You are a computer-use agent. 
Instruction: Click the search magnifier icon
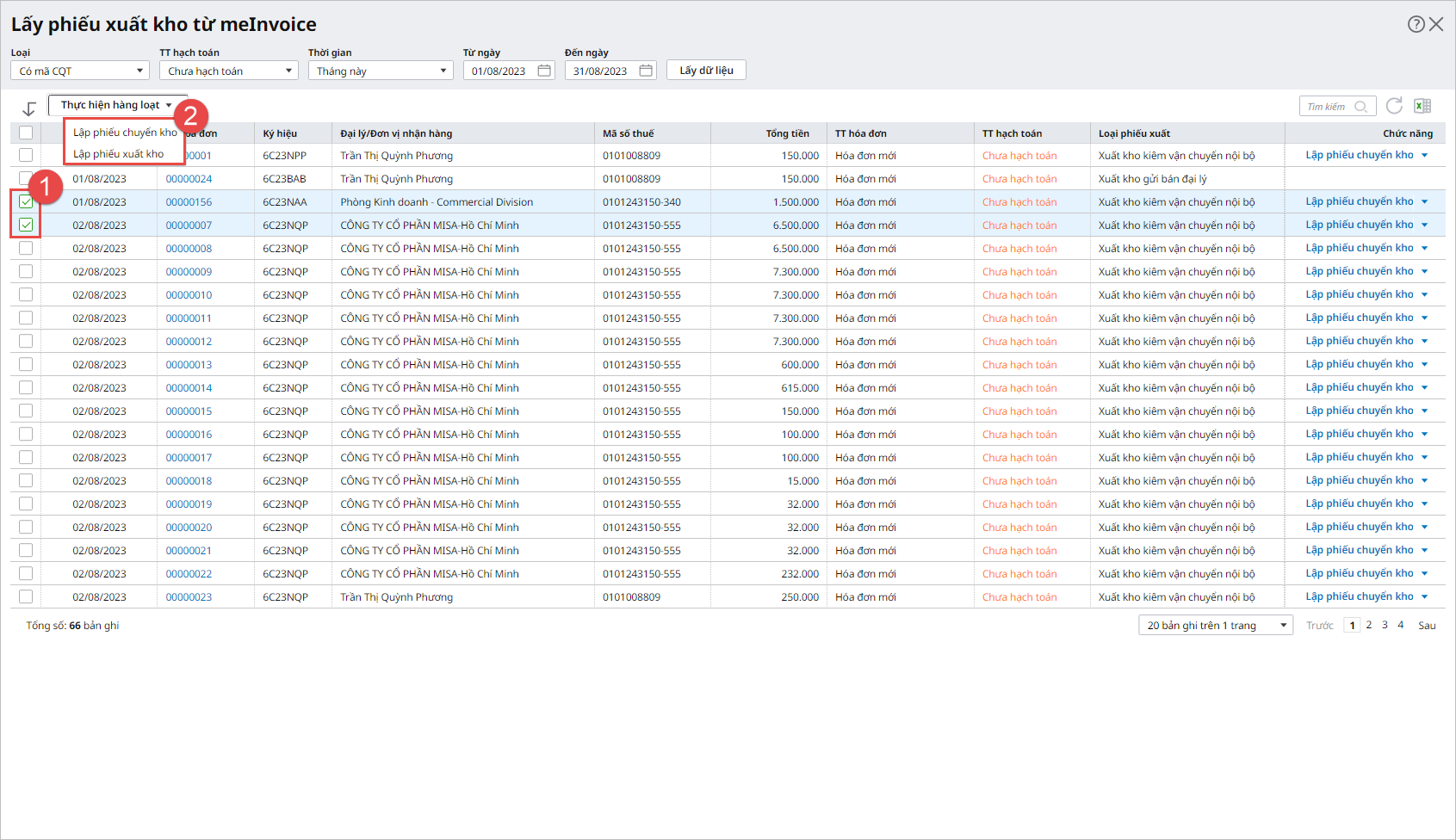1360,107
